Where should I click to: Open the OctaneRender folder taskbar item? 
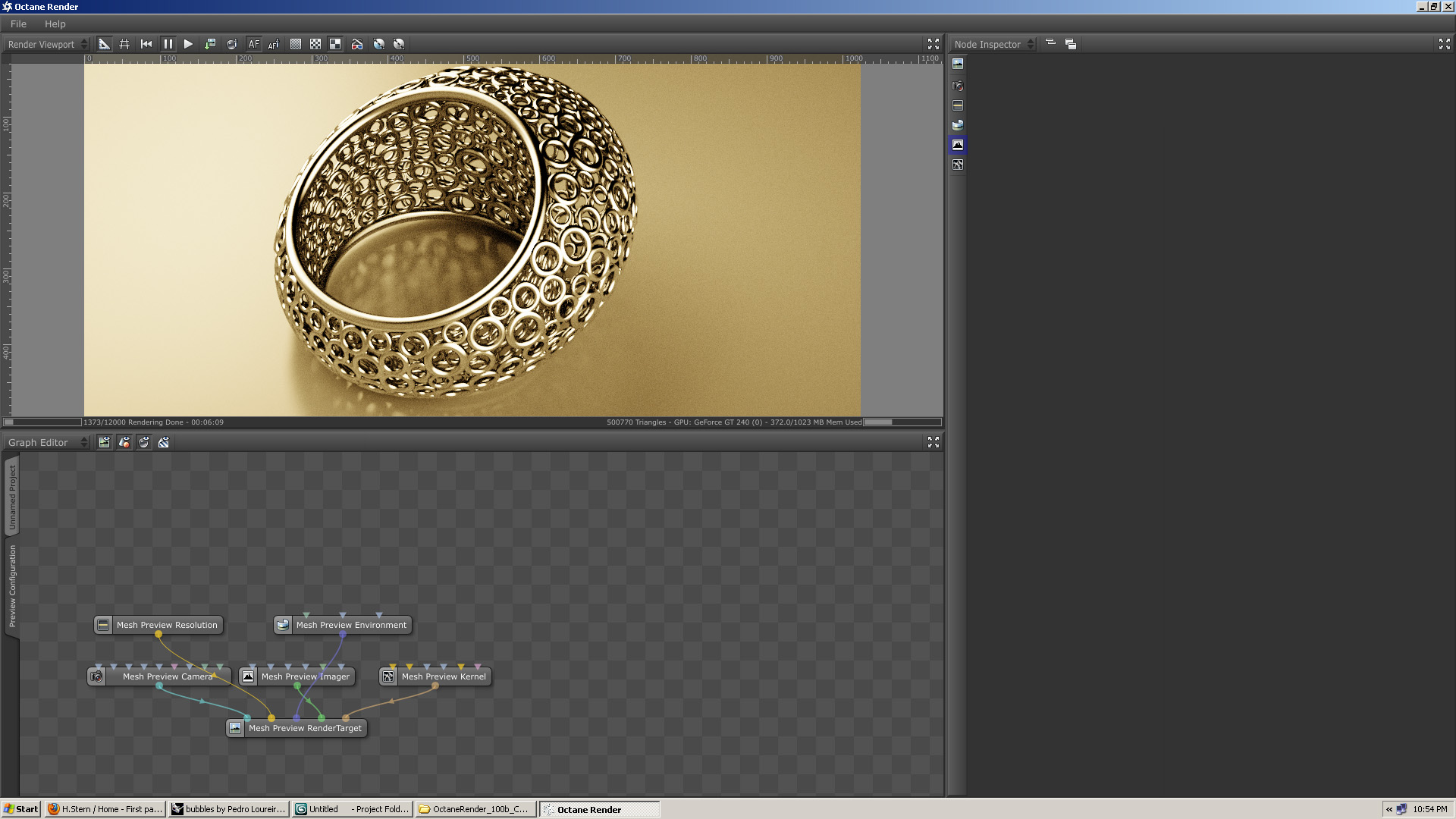pos(475,809)
